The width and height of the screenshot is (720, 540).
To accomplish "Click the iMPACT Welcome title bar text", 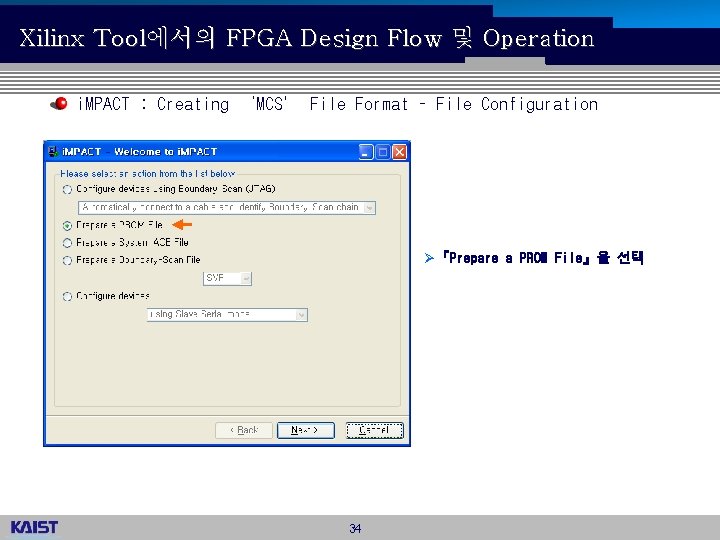I will point(140,152).
